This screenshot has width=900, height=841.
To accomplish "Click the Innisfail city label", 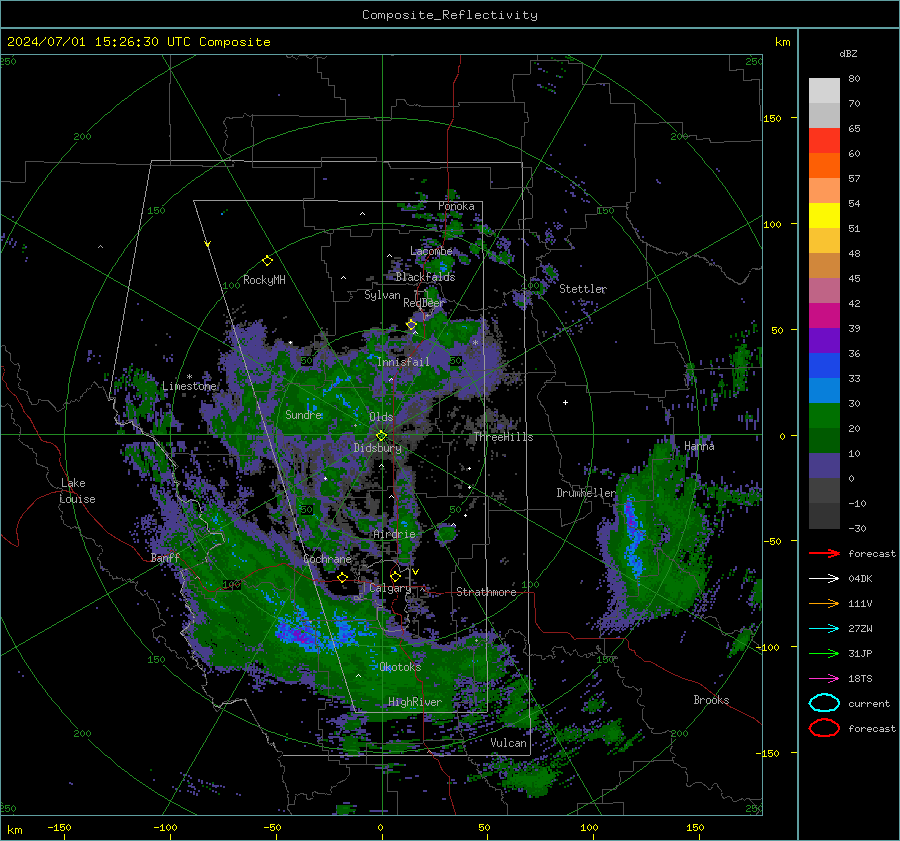I will point(403,362).
